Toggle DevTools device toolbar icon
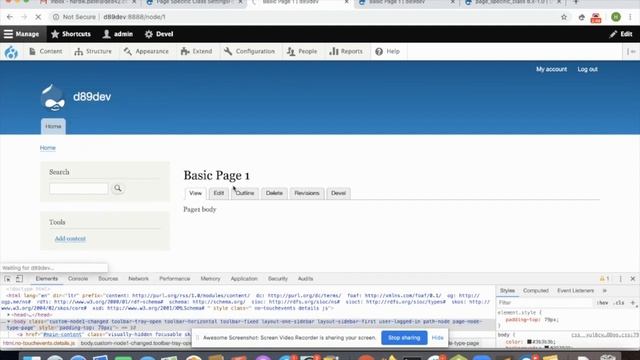The height and width of the screenshot is (360, 640). 19,279
